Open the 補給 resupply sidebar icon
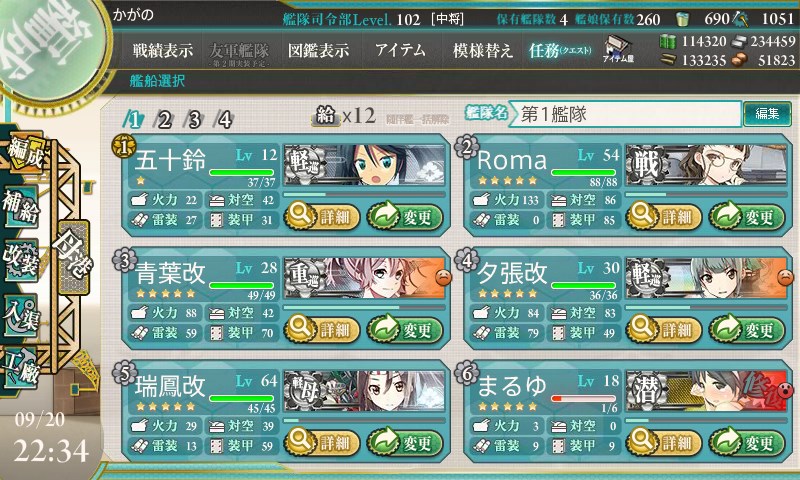Image resolution: width=800 pixels, height=480 pixels. [21, 206]
